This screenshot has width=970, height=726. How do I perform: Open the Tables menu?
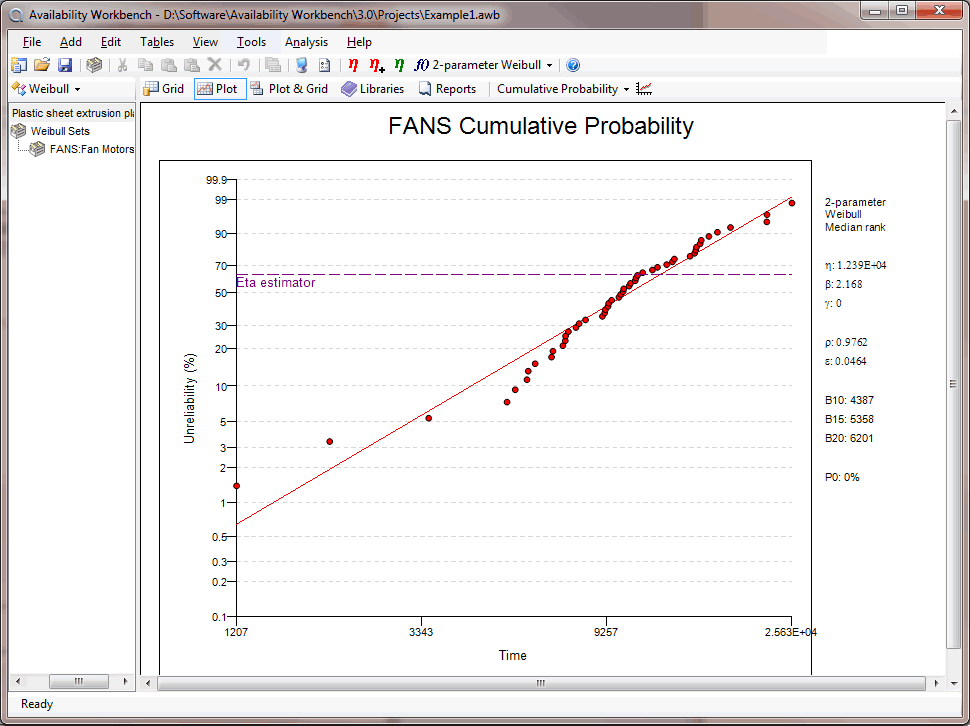157,42
